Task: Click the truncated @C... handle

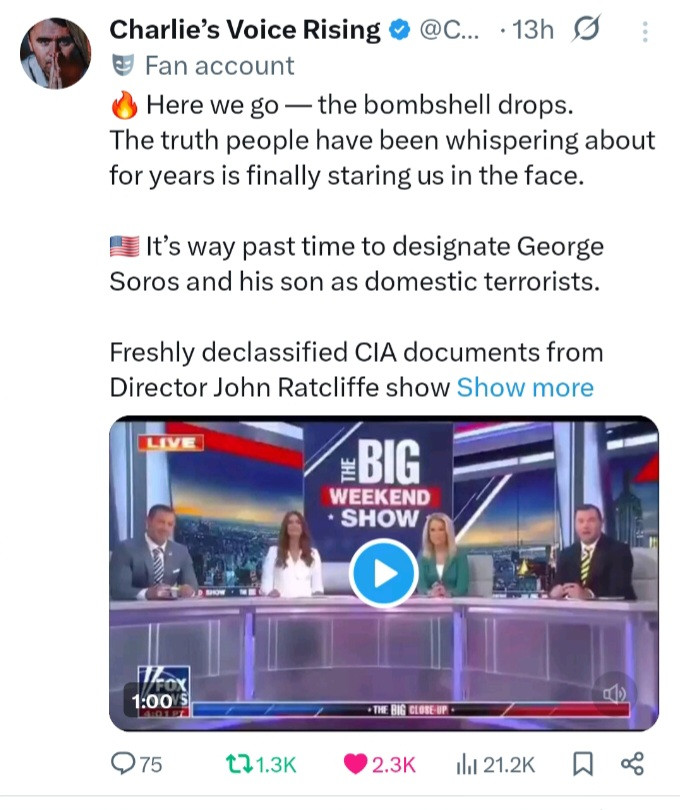Action: 450,31
